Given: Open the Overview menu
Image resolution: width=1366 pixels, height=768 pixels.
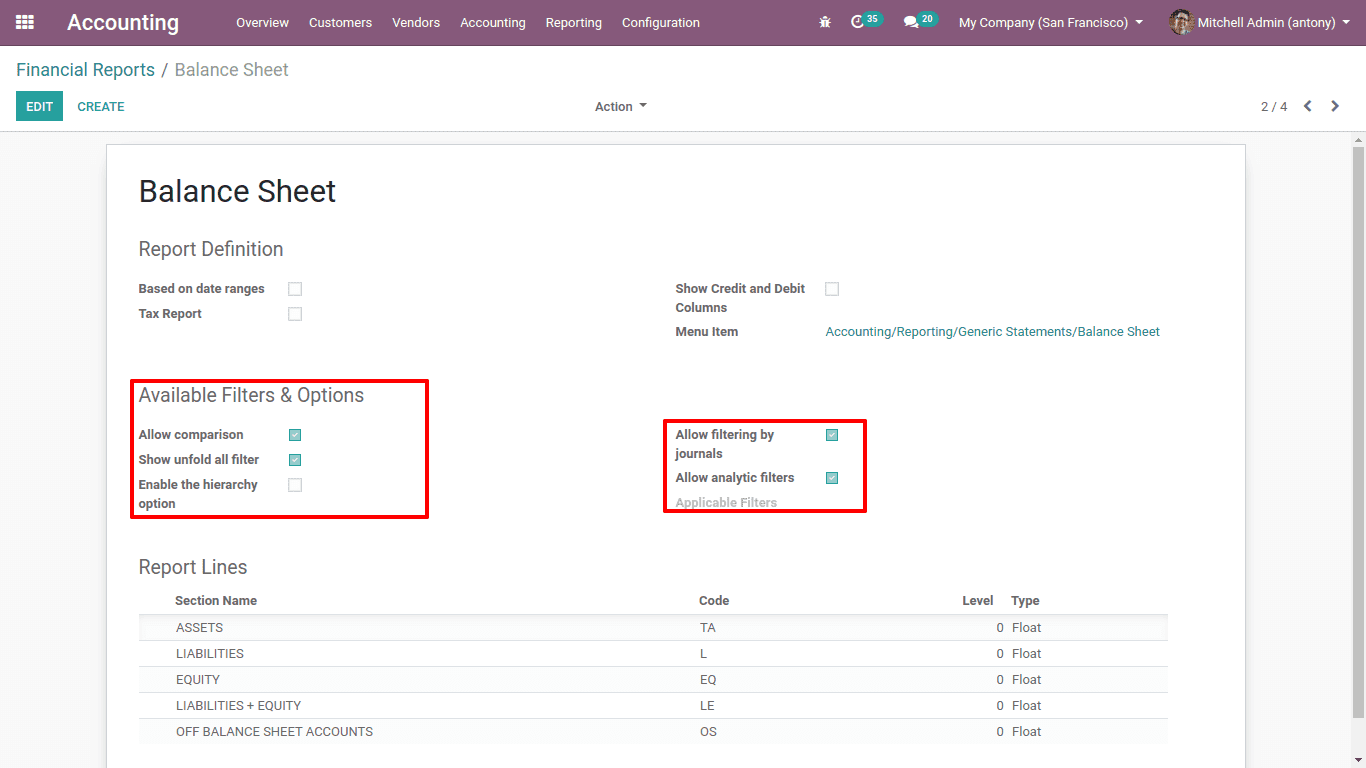Looking at the screenshot, I should (262, 22).
